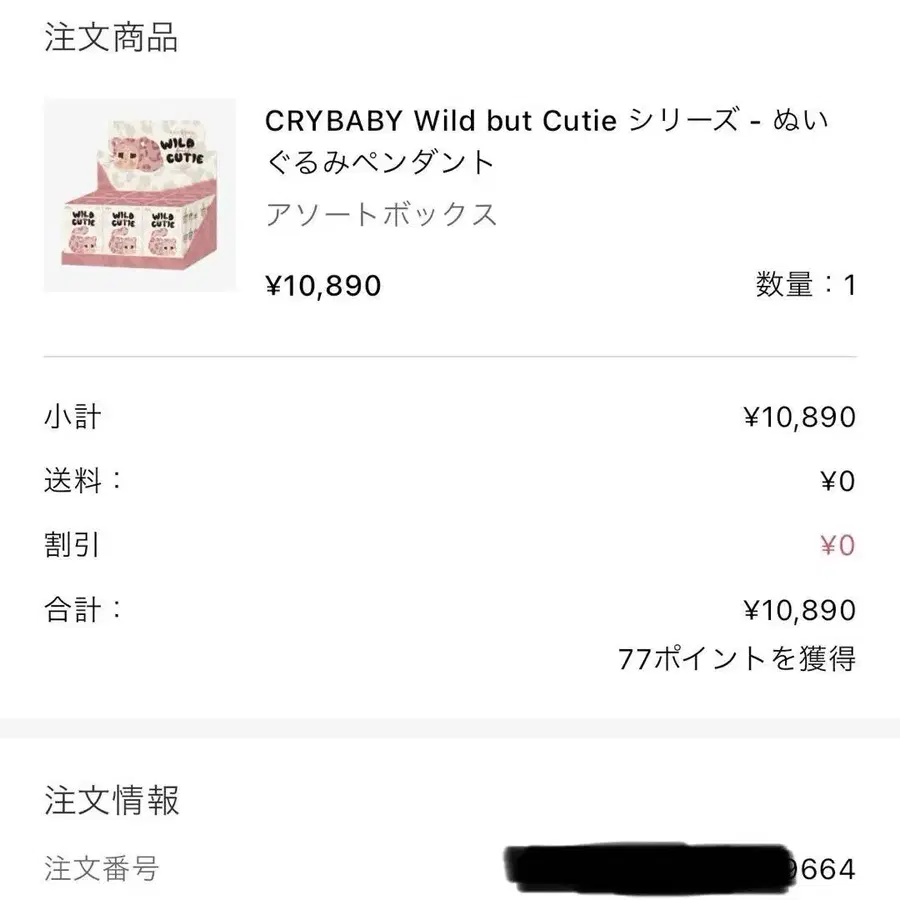Select the 合計 total label

click(x=83, y=610)
